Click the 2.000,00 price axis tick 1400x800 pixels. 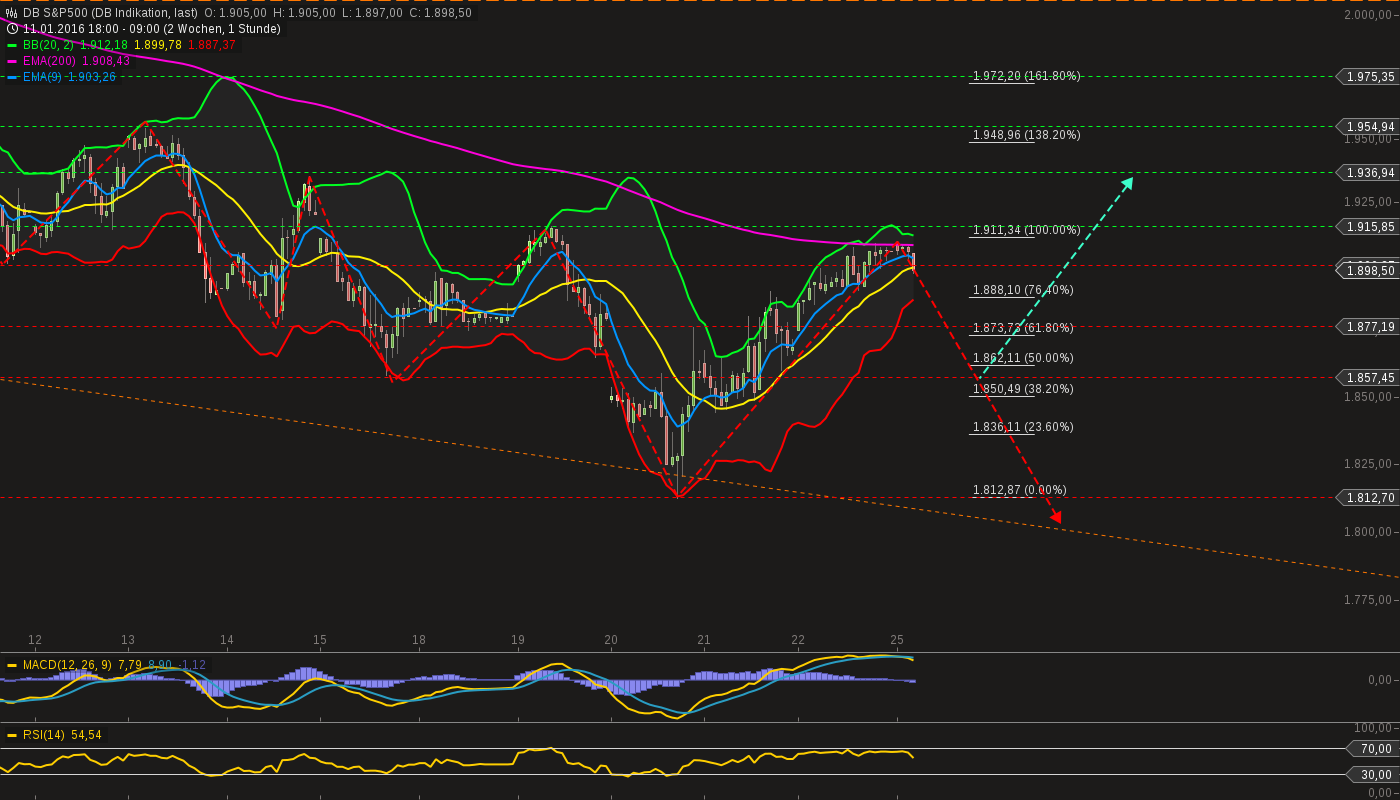pos(1369,15)
